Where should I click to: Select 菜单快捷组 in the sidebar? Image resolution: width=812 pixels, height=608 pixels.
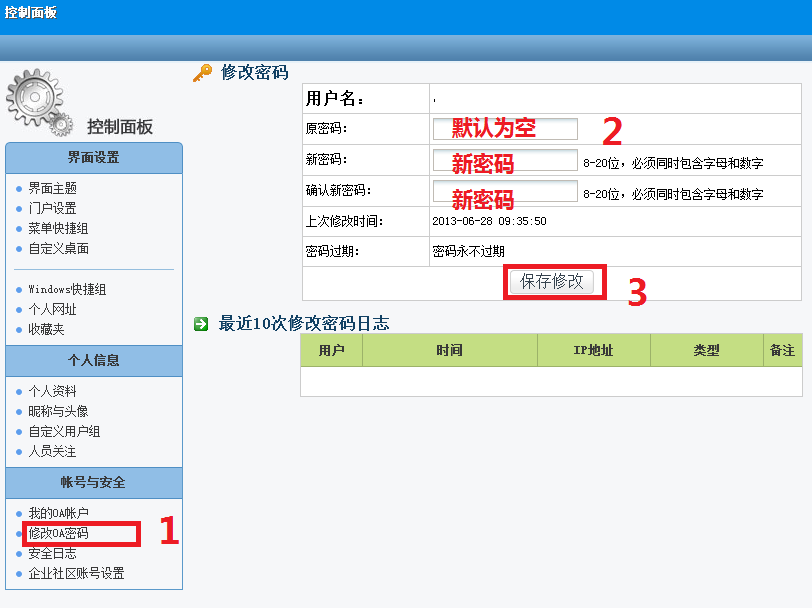[x=58, y=228]
